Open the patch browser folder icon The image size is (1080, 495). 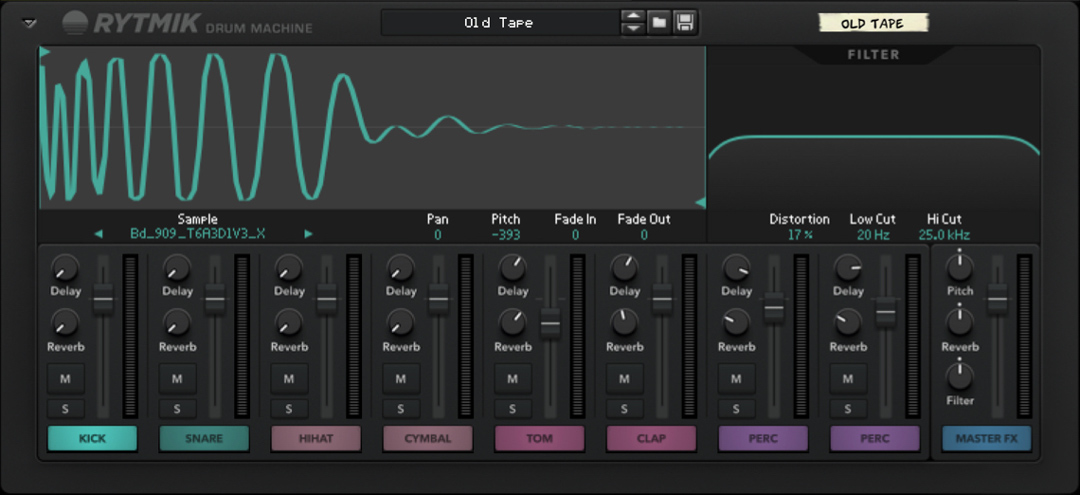(659, 23)
